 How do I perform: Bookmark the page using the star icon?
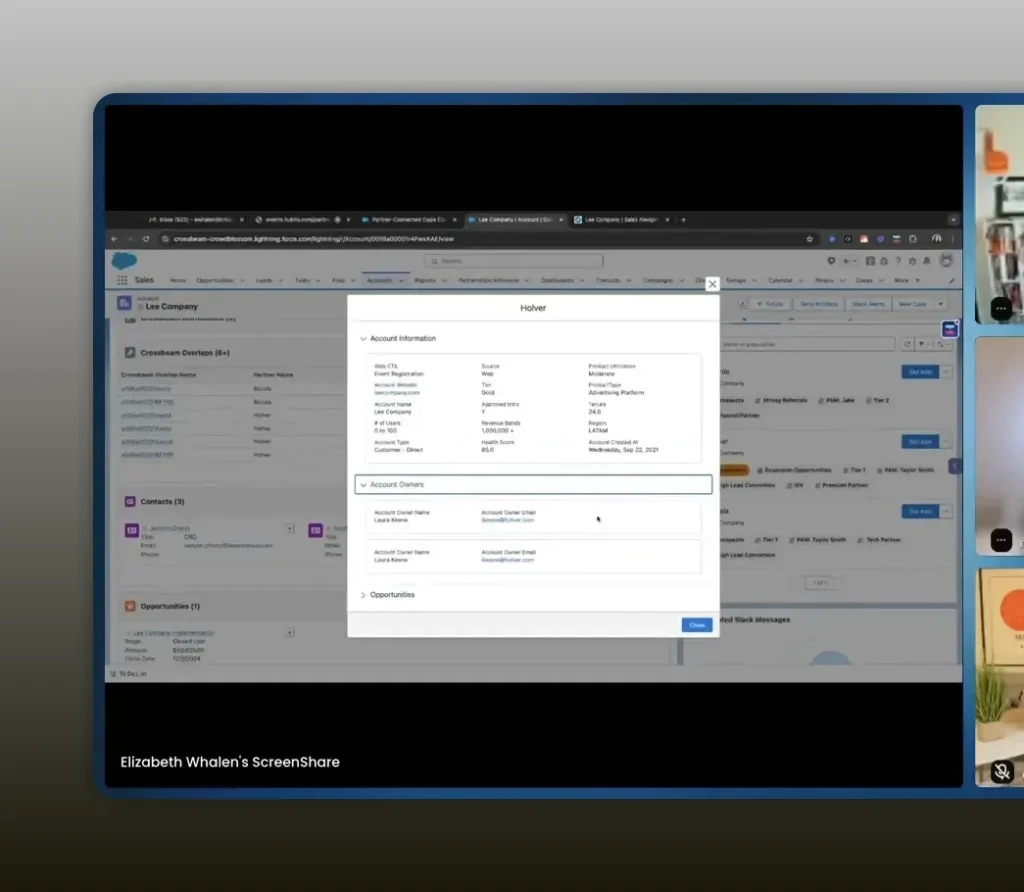point(809,239)
